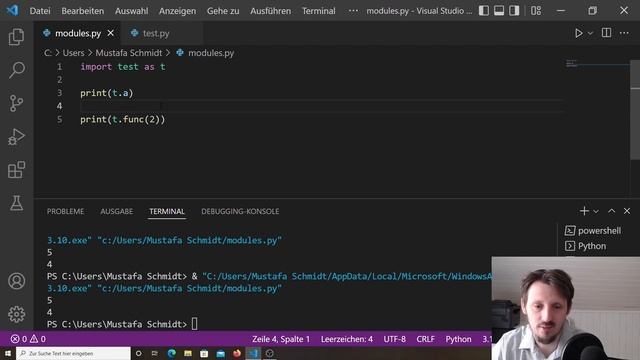640x360 pixels.
Task: Open the Gehe zu menu
Action: point(223,11)
